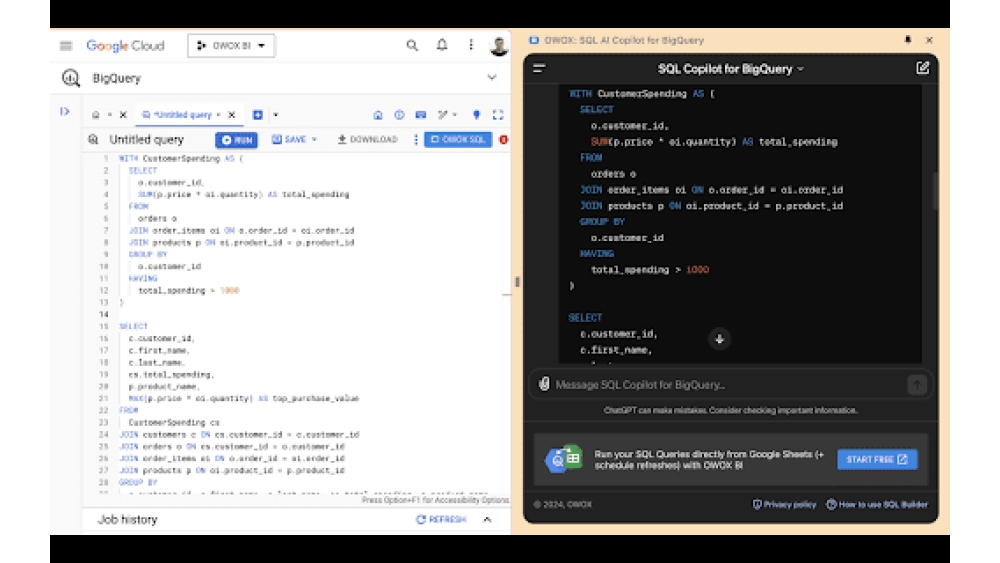
Task: Open the Google Cloud navigation hamburger menu
Action: click(x=66, y=46)
